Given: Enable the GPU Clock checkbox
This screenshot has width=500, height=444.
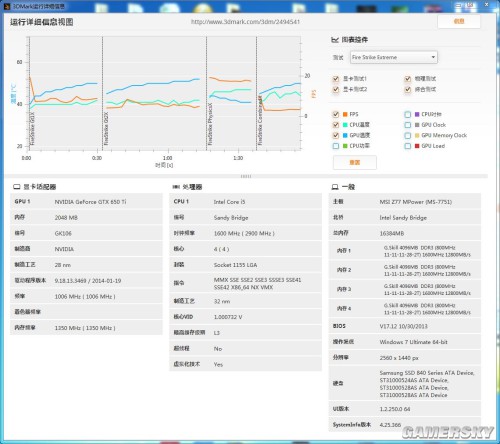Looking at the screenshot, I should tap(407, 125).
